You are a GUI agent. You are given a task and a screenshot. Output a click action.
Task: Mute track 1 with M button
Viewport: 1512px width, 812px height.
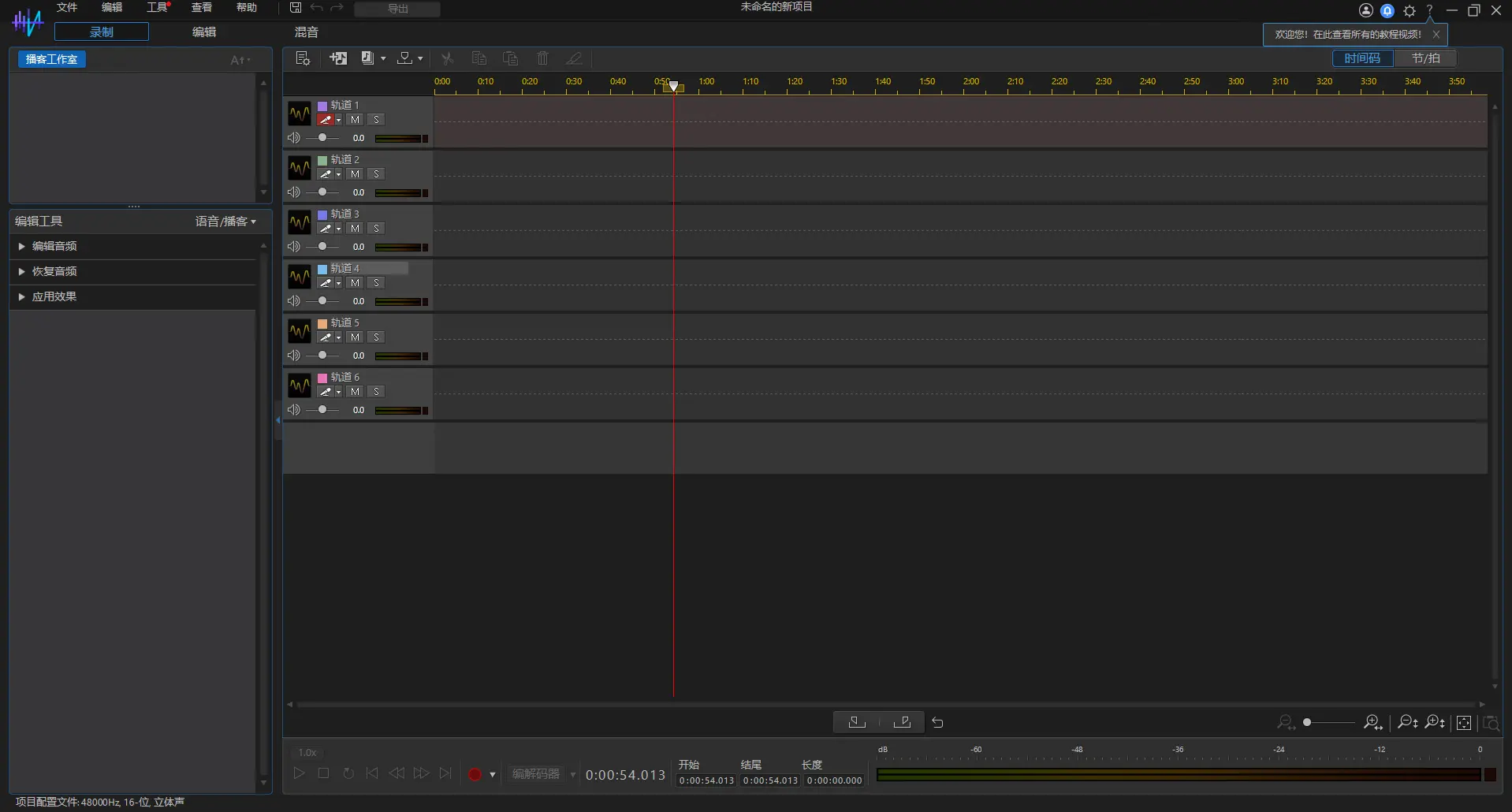tap(355, 120)
